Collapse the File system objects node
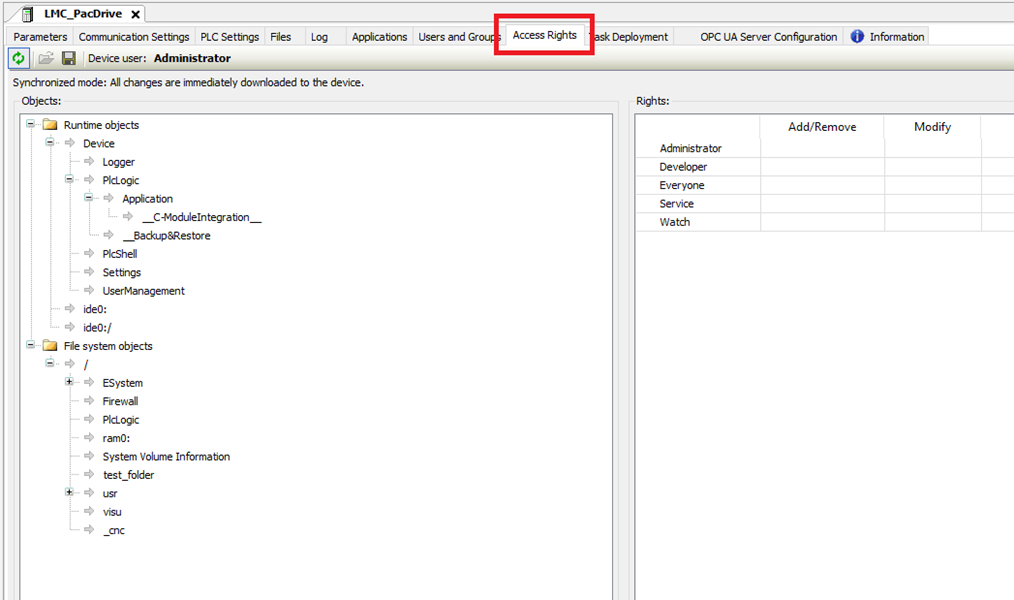 point(31,345)
